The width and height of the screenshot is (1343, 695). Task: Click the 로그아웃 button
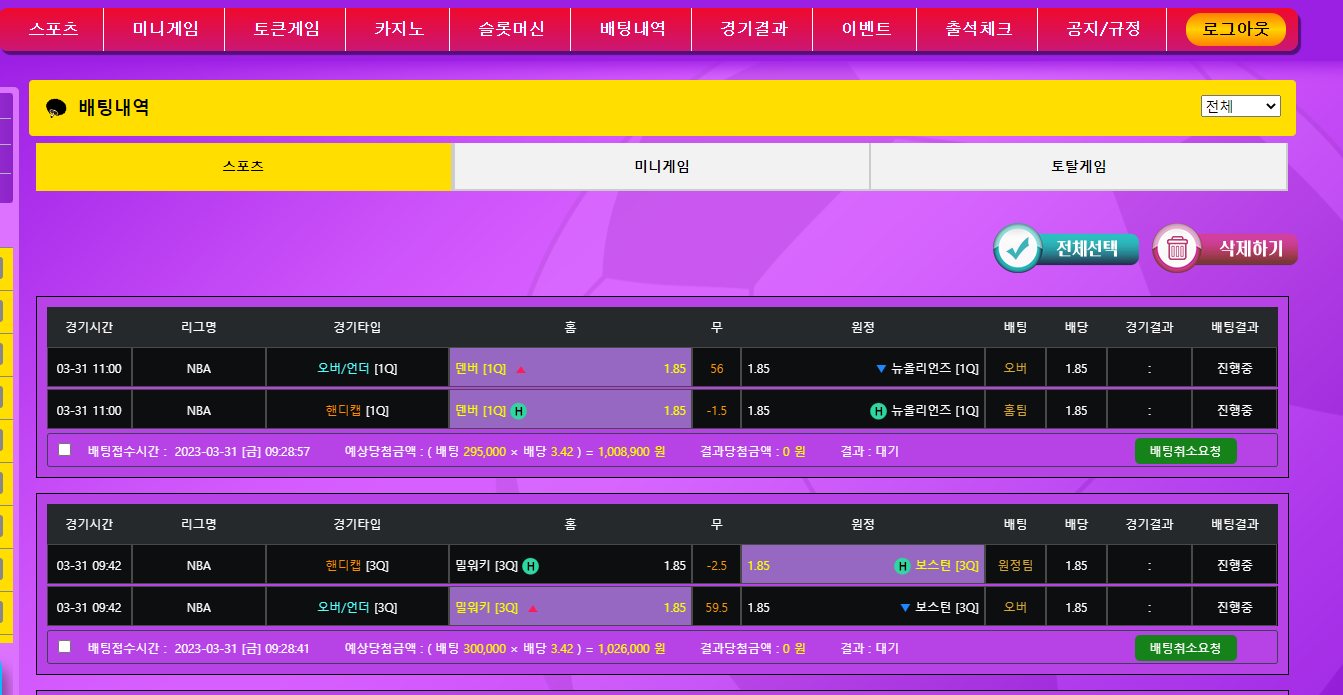1235,29
